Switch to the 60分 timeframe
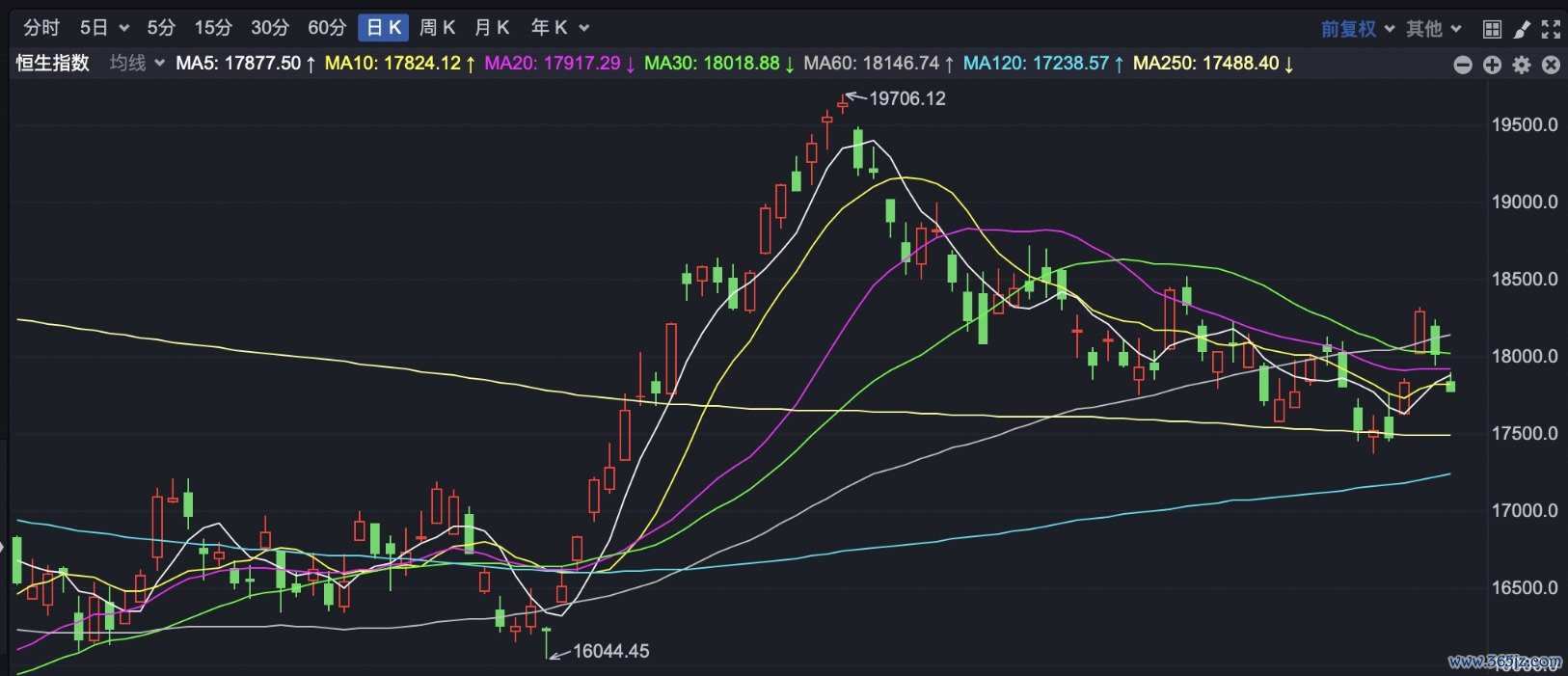This screenshot has width=1568, height=676. 327,28
